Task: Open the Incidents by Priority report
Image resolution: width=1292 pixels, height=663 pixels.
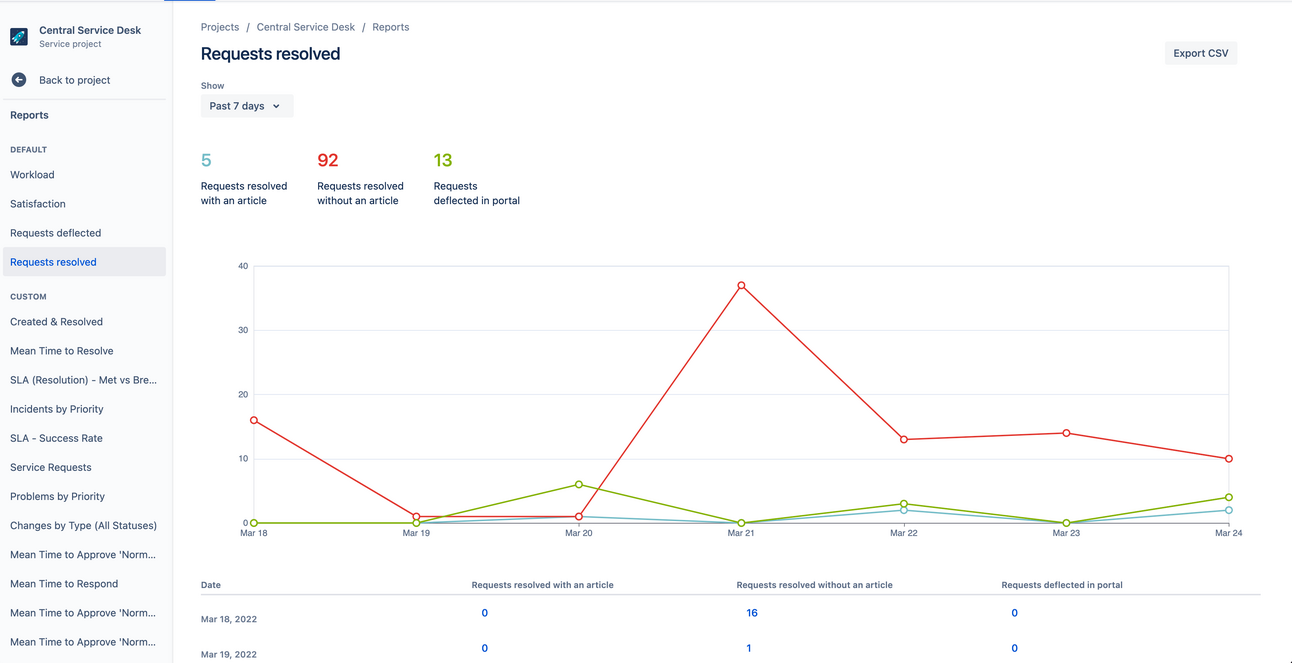Action: point(57,409)
